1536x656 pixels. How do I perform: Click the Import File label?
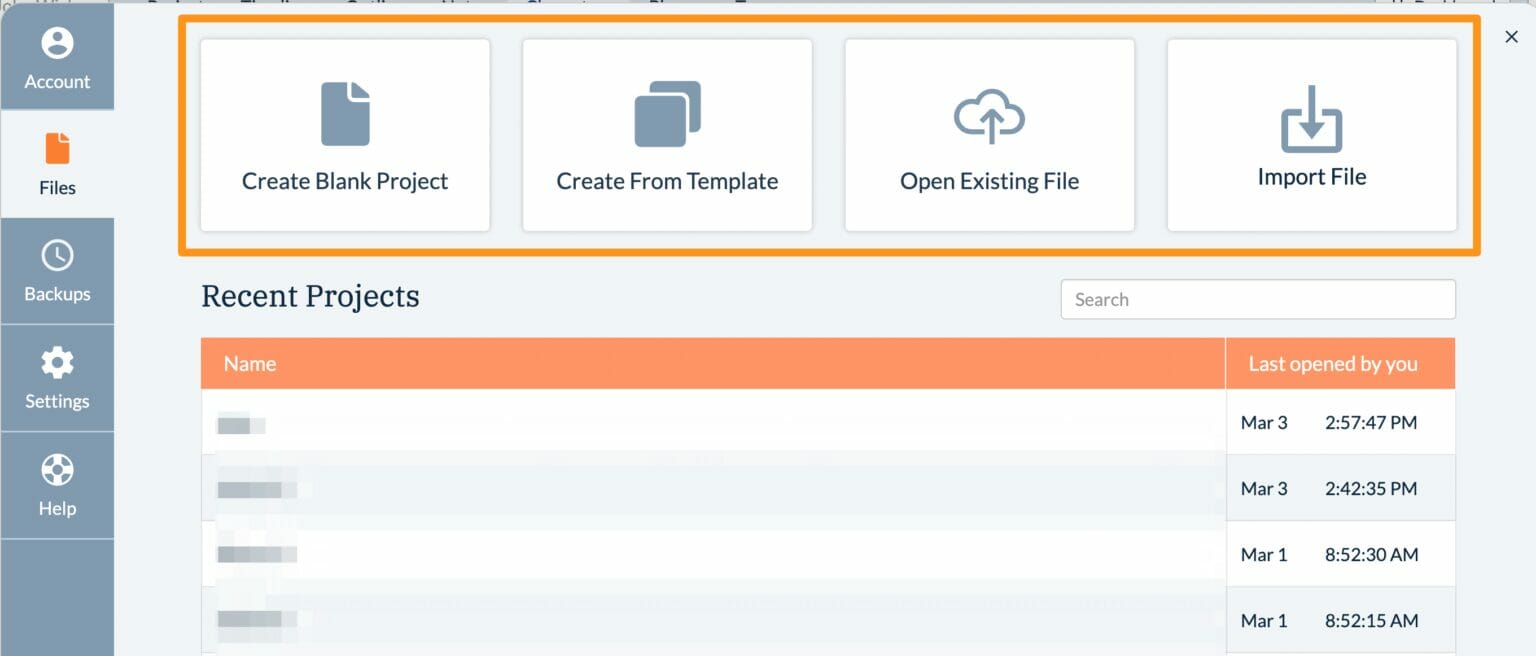tap(1311, 177)
